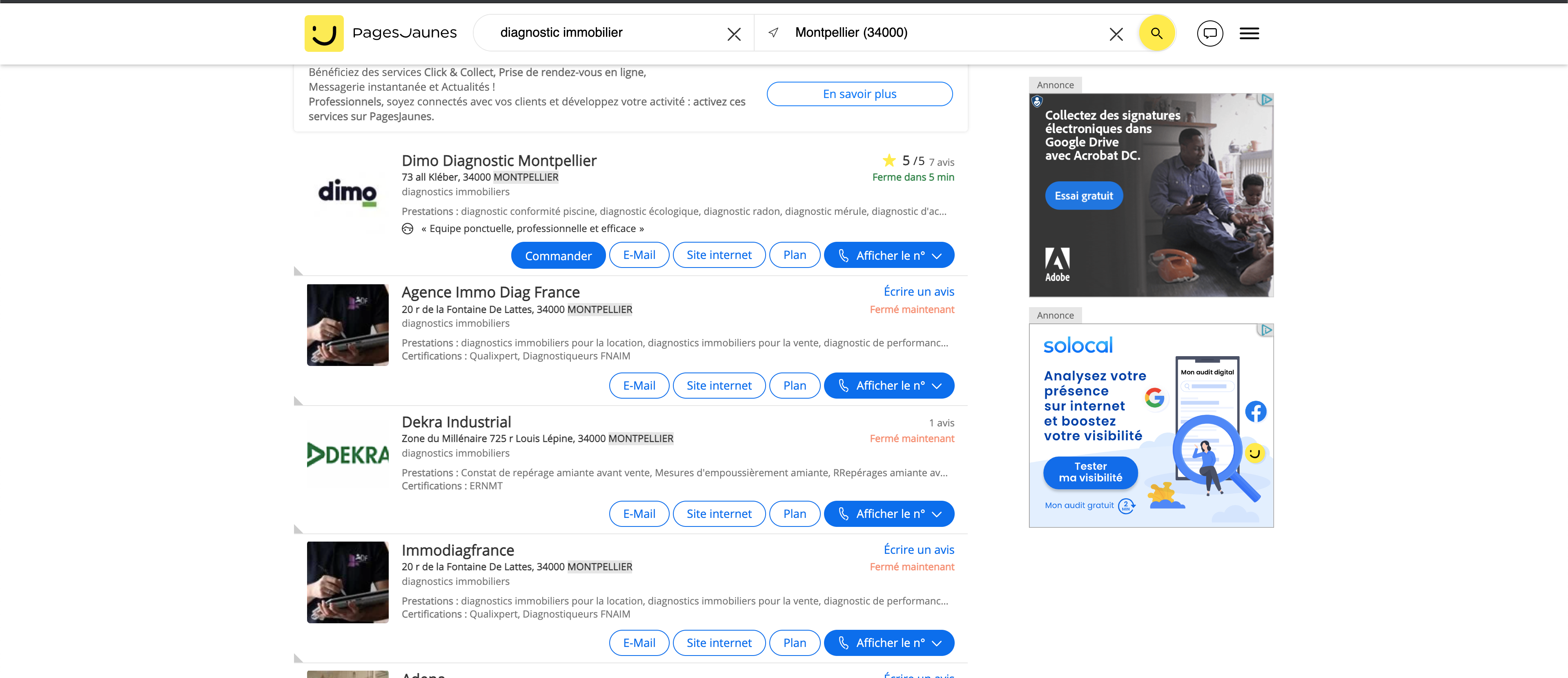Open Immodiagfrance listing title
1568x678 pixels.
[x=458, y=550]
